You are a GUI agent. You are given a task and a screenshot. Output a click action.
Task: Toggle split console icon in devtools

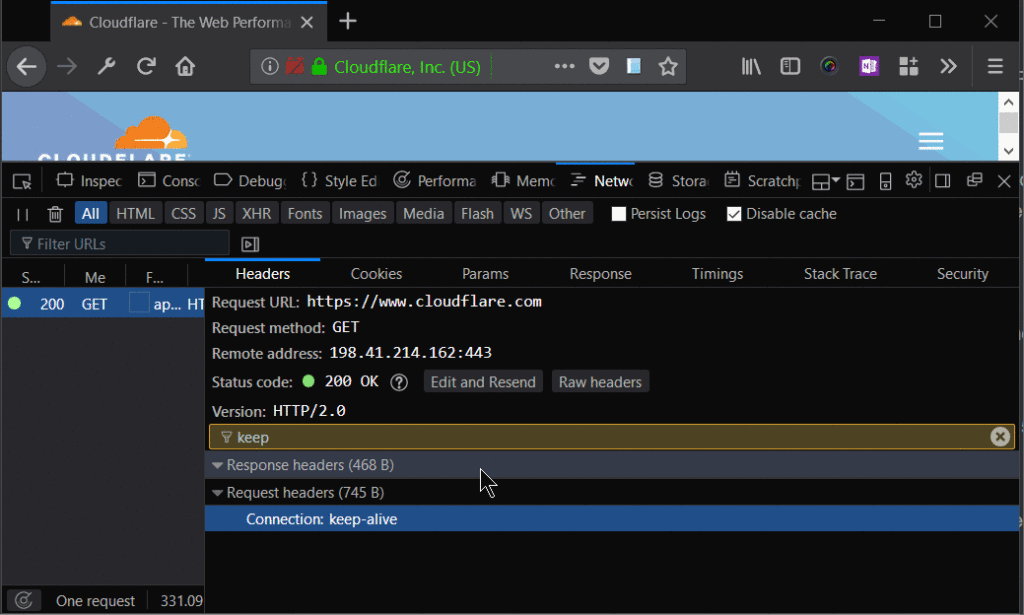tap(855, 181)
